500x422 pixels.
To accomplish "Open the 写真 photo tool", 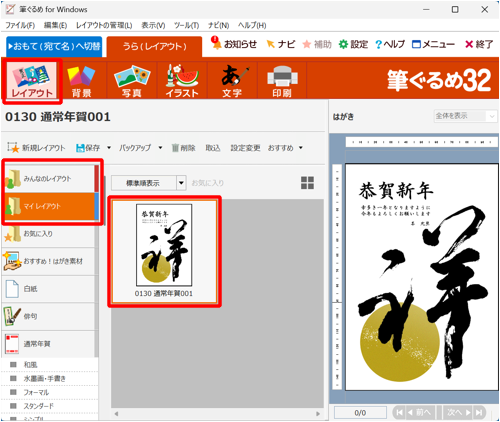I will pyautogui.click(x=132, y=80).
